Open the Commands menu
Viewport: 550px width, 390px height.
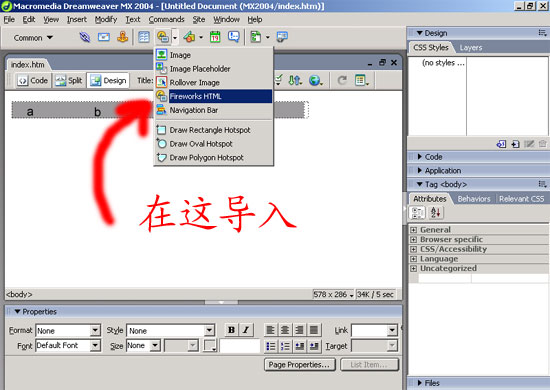(166, 20)
